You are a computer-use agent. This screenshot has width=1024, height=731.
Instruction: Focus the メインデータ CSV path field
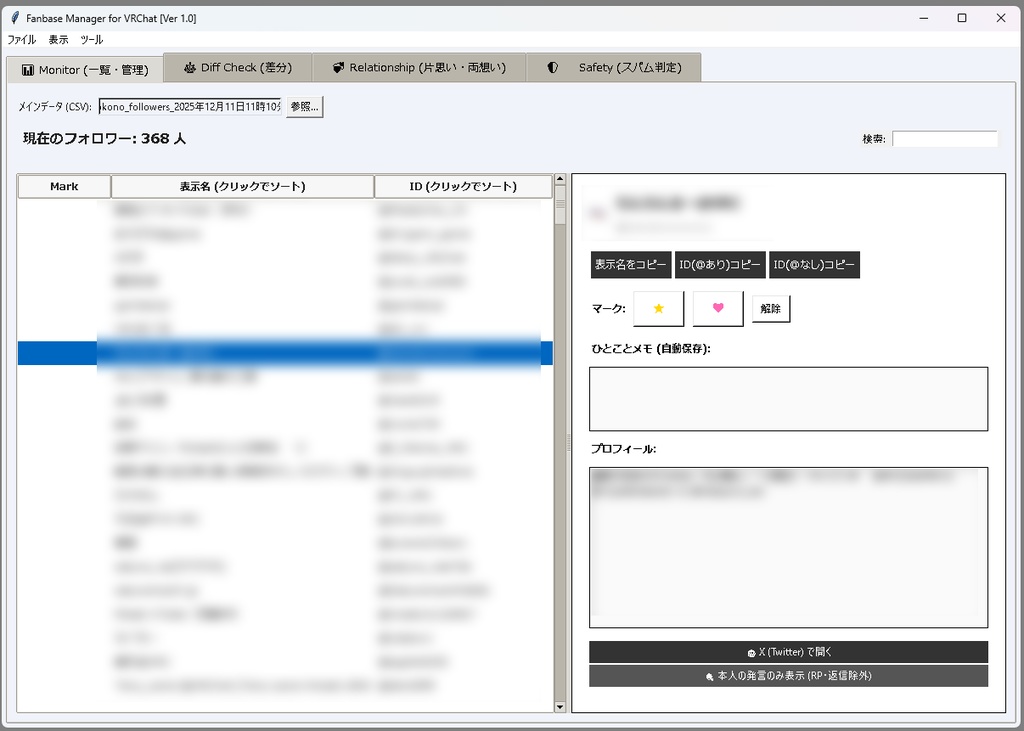click(x=190, y=106)
